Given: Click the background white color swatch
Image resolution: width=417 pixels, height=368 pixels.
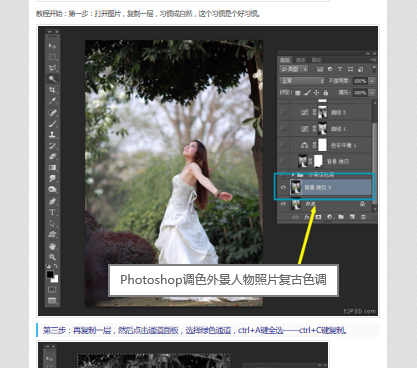Looking at the screenshot, I should 56,279.
